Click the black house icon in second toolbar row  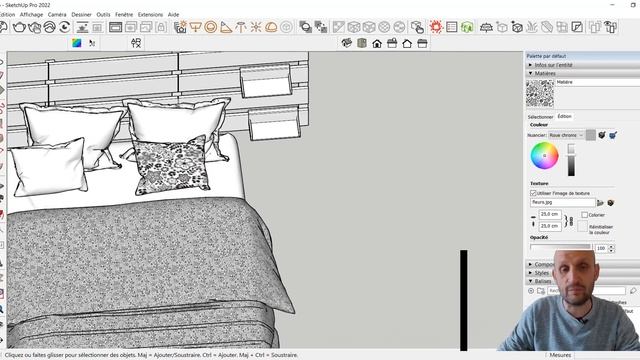click(377, 43)
